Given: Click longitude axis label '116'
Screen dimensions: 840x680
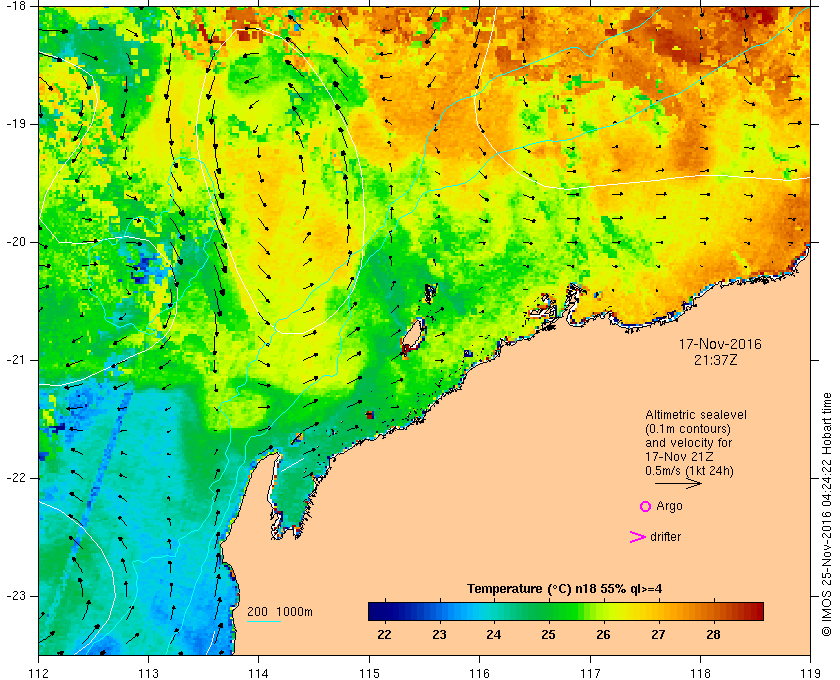Looking at the screenshot, I should (479, 673).
